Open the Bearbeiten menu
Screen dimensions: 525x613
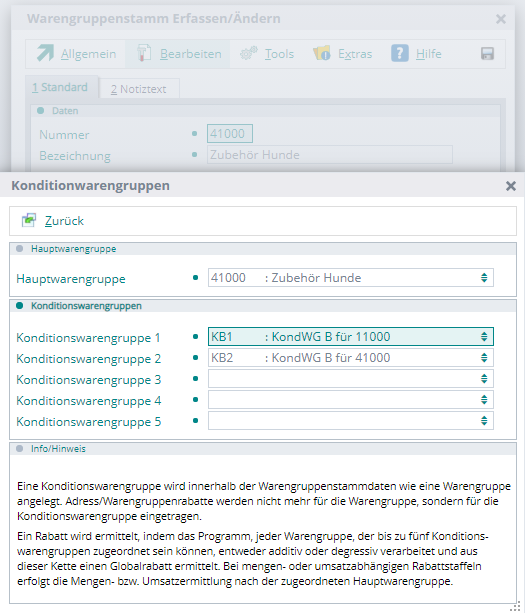[x=190, y=54]
